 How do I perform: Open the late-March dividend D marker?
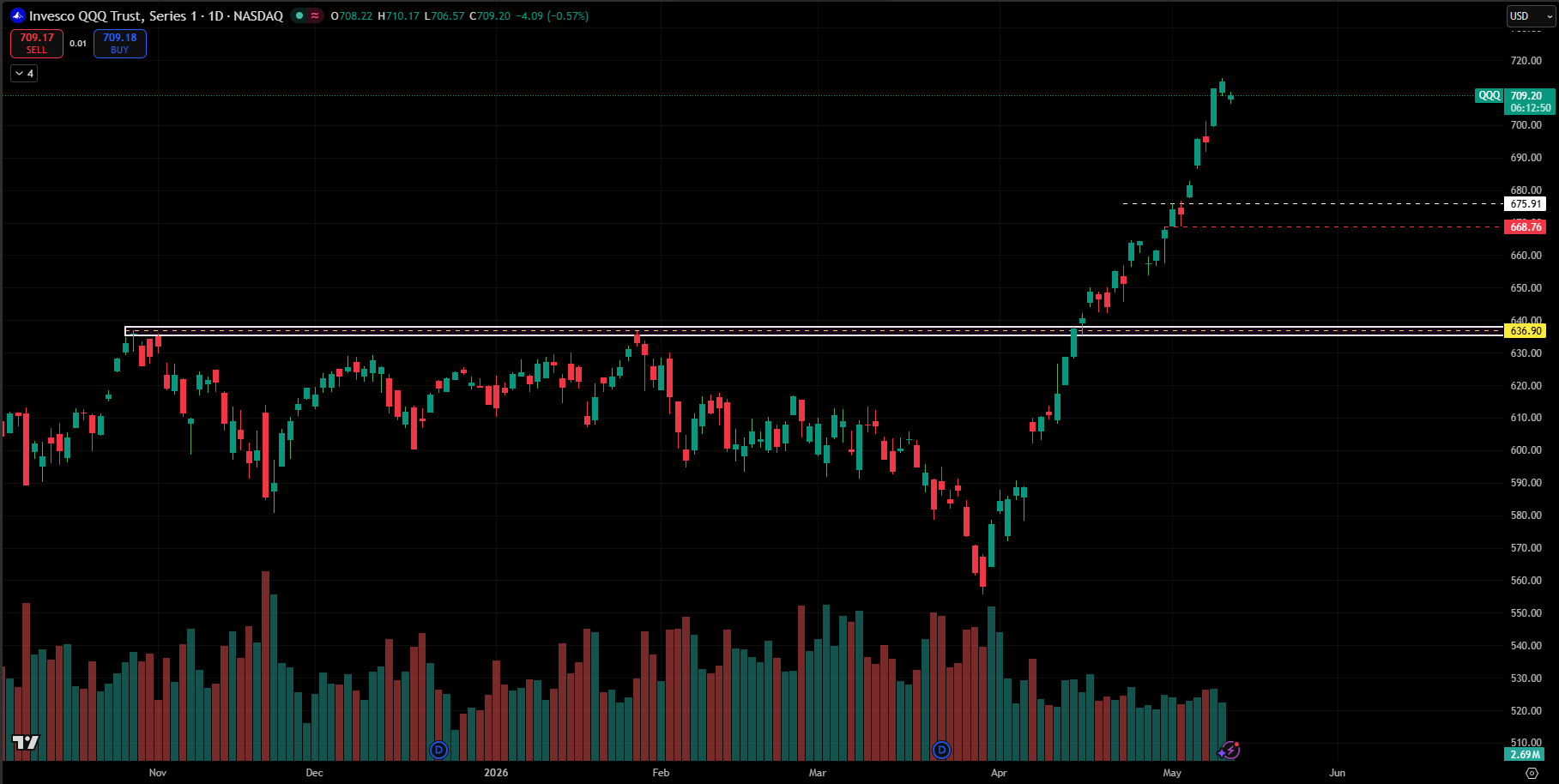click(x=941, y=751)
